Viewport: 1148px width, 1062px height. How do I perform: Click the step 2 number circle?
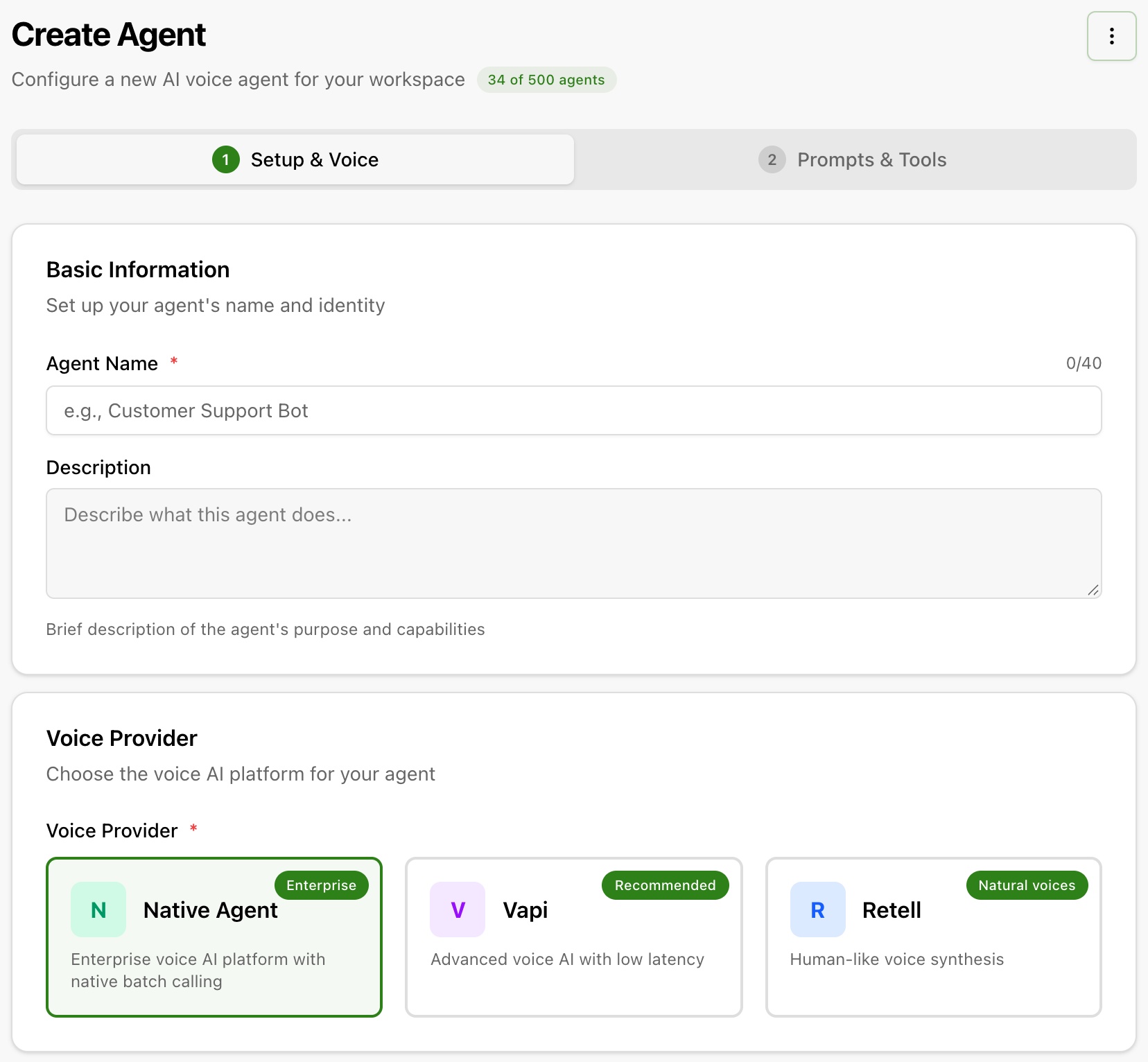(x=772, y=159)
